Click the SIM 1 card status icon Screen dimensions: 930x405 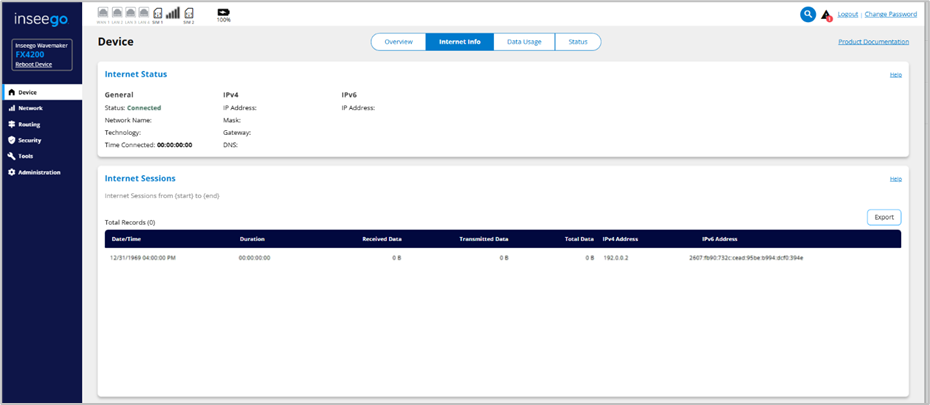pos(157,13)
